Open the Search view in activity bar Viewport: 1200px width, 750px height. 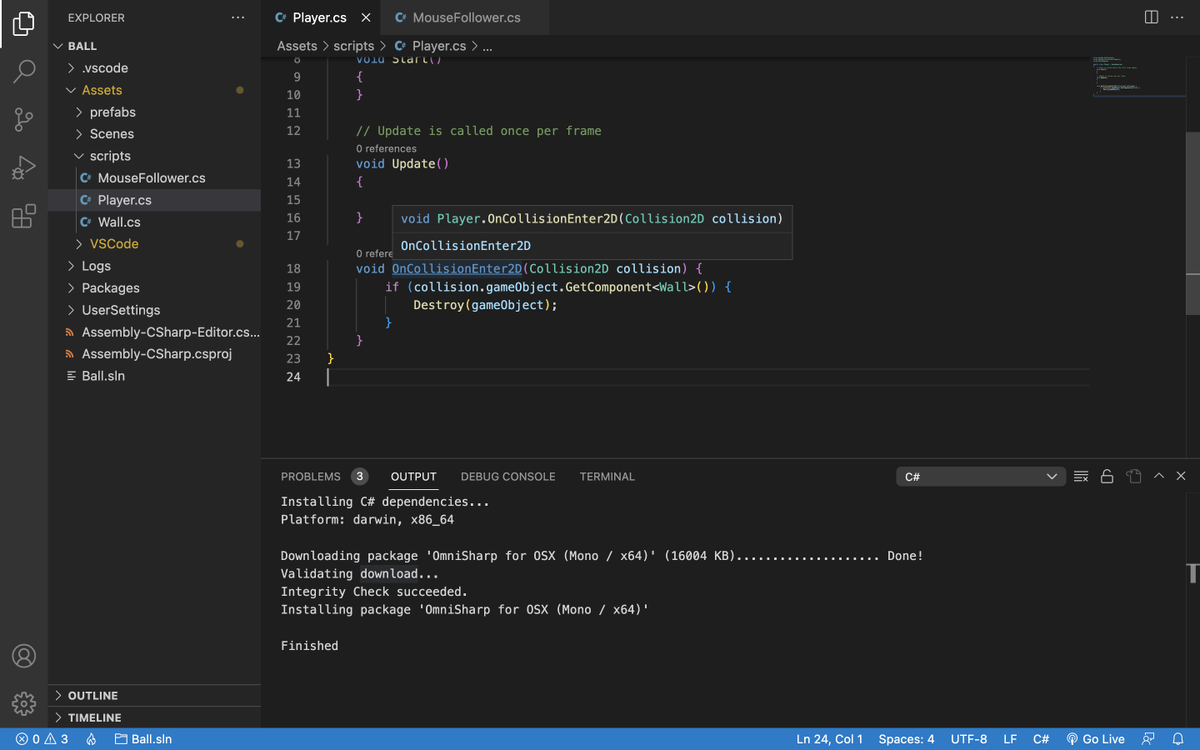coord(24,71)
